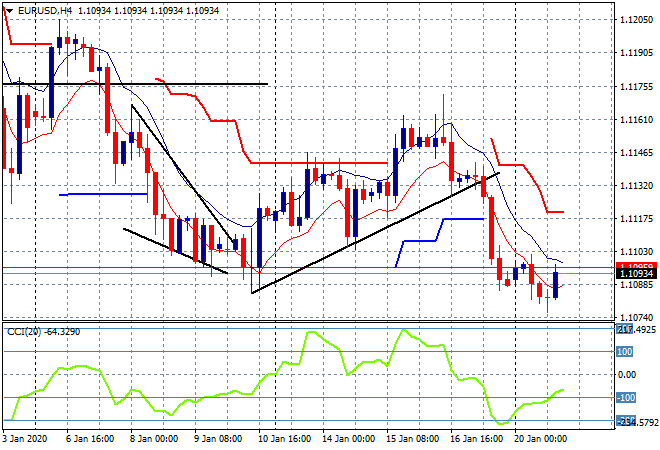Open the chart menu triangle beside EURUSD,H4
Screen dimensions: 660x450
(x=9, y=11)
